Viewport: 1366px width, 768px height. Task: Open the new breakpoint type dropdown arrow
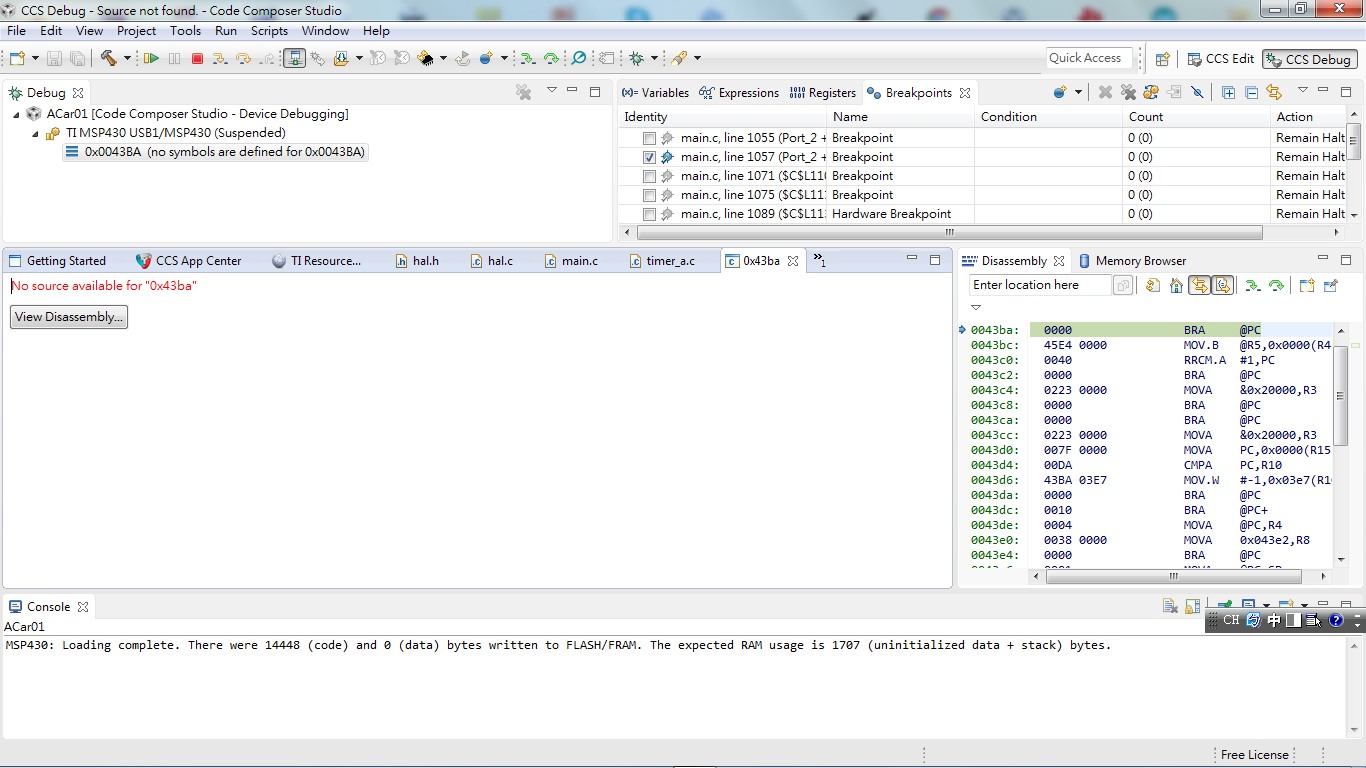coord(1078,93)
